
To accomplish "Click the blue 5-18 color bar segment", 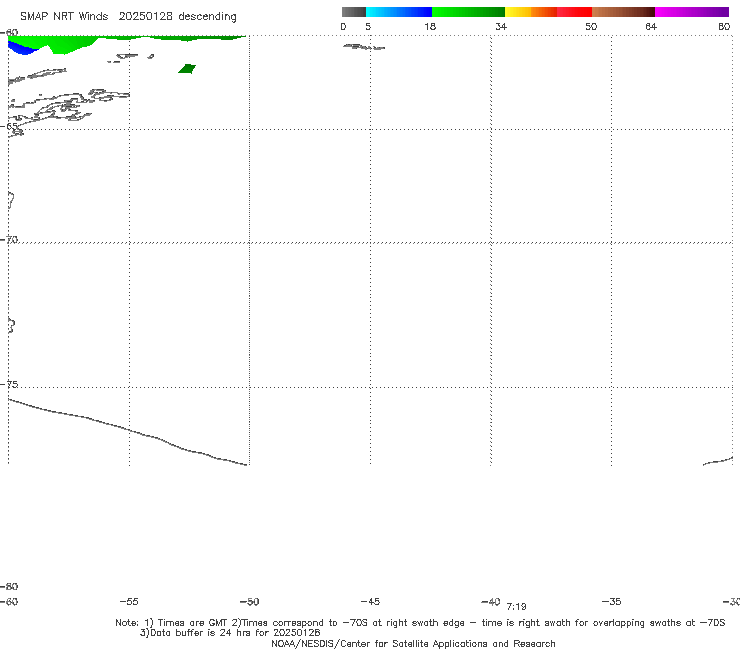I will pos(399,12).
